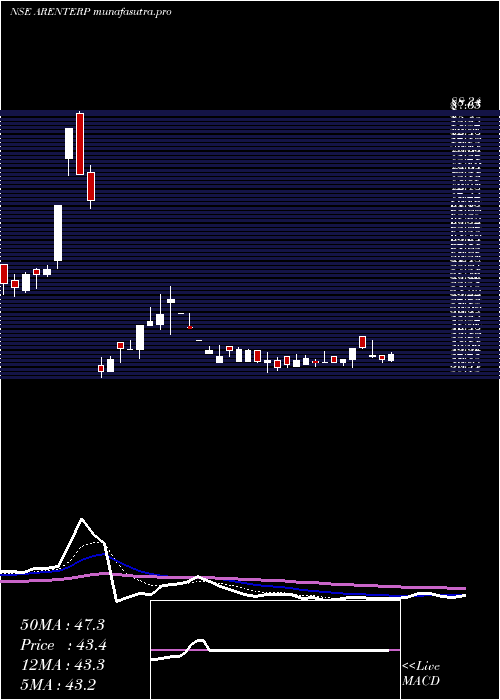Click the tallest red candlestick at the chart peak
500x700 pixels.
pyautogui.click(x=80, y=144)
